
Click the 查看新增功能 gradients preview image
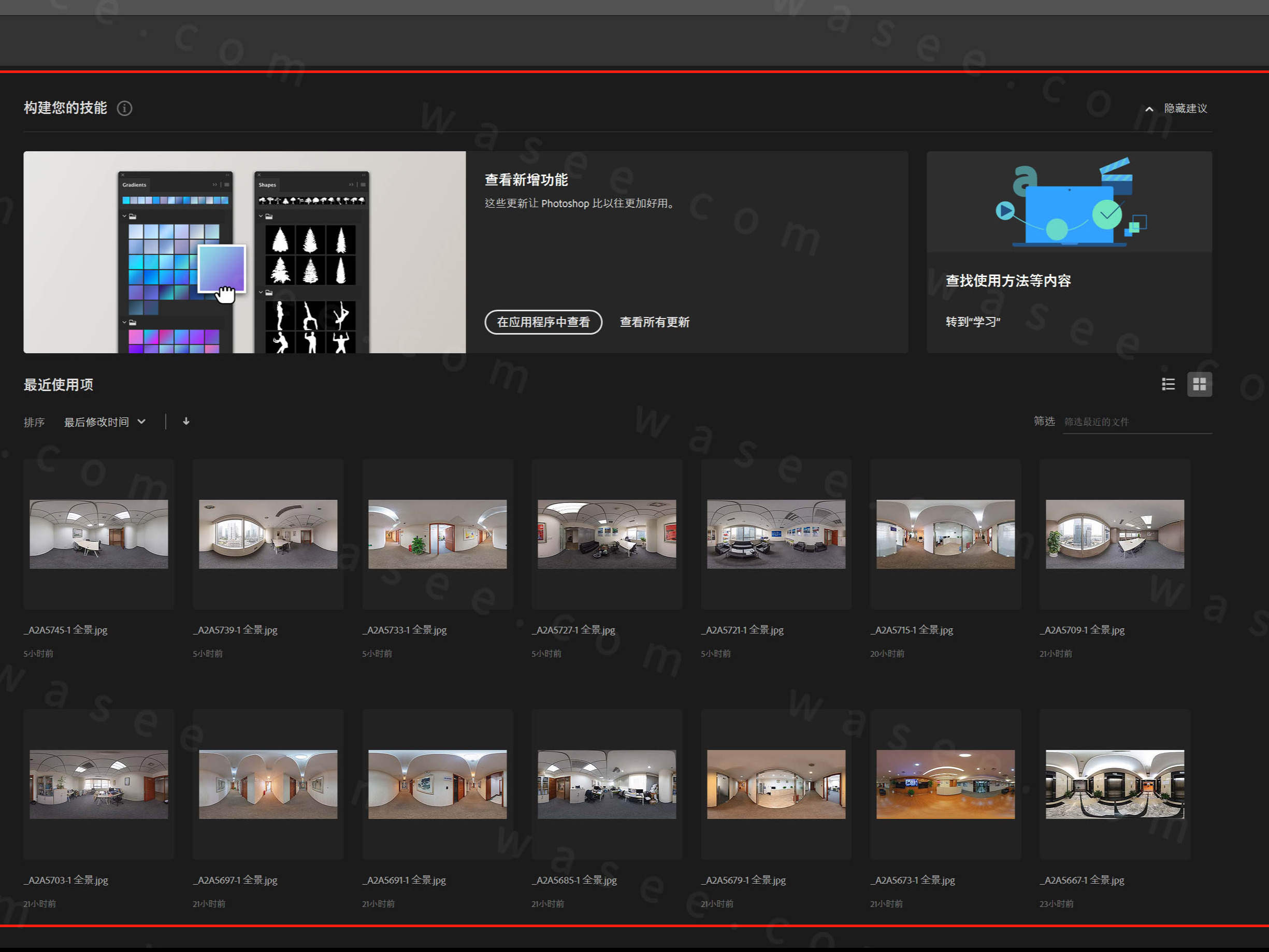(x=244, y=252)
